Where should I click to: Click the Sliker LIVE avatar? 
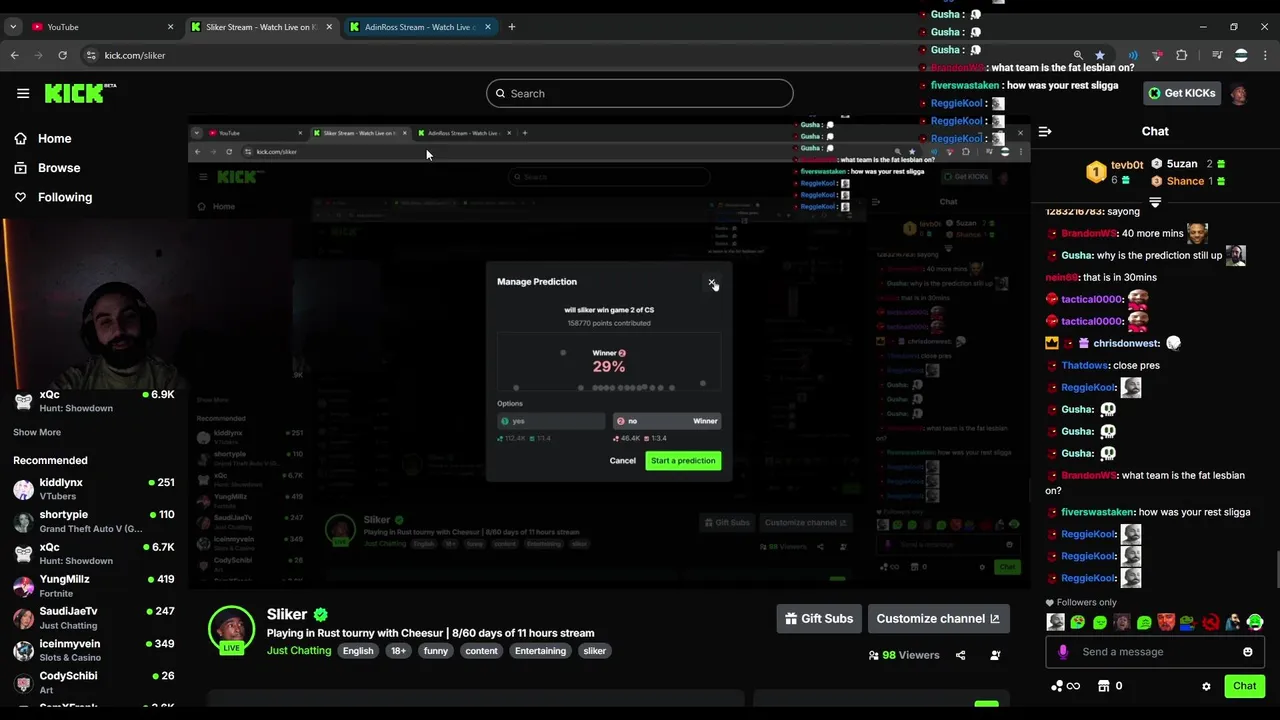tap(231, 630)
